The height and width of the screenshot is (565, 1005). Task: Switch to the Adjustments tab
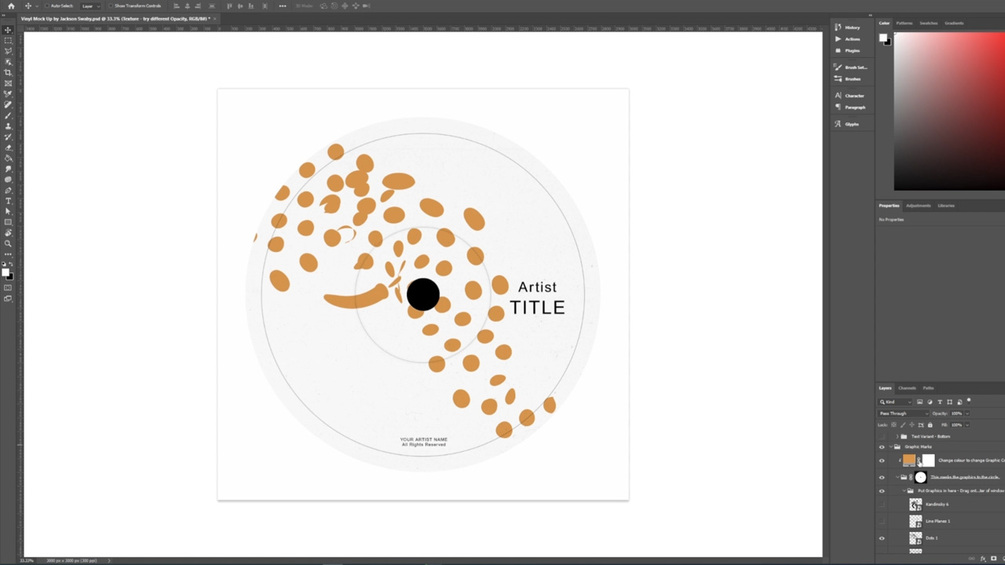[x=918, y=206]
